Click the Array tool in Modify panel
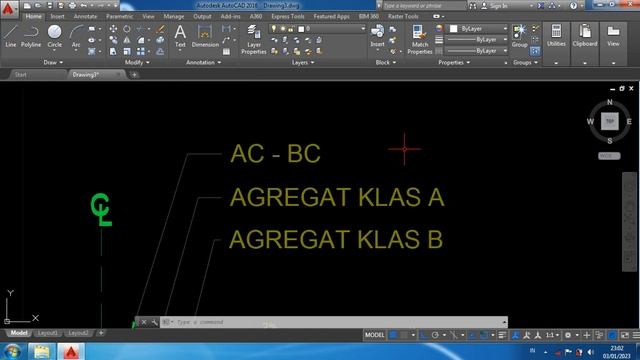The height and width of the screenshot is (360, 640). pos(141,51)
